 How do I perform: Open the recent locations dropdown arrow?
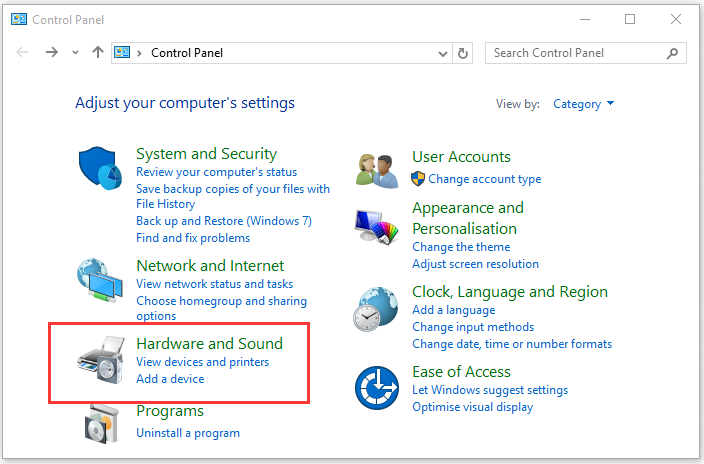coord(75,53)
